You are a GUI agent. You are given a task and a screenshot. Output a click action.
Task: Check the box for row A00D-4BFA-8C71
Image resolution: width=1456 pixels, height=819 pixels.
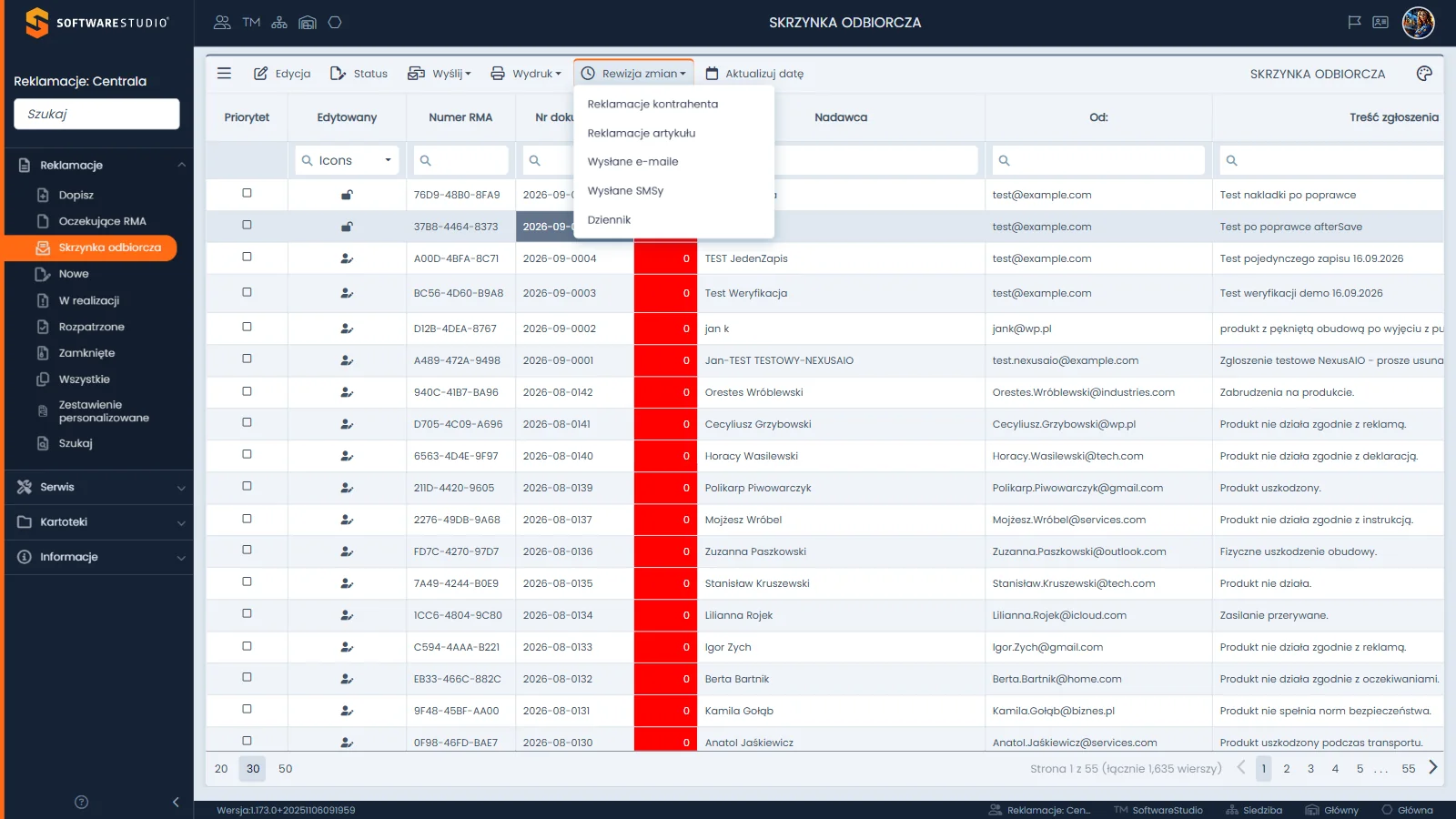click(247, 257)
